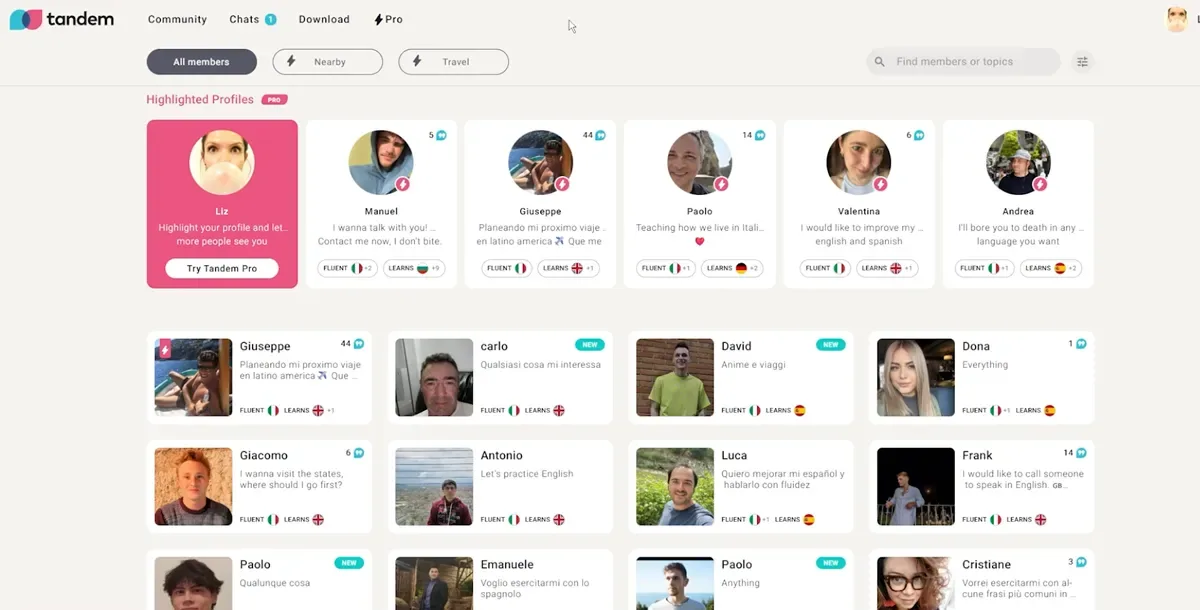
Task: Switch to the Nearby filter
Action: [328, 62]
